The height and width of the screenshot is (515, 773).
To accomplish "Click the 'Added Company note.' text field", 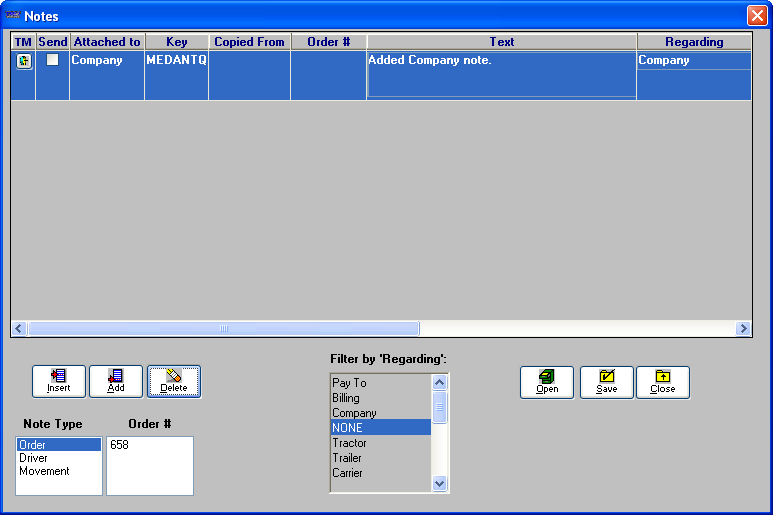I will [502, 74].
